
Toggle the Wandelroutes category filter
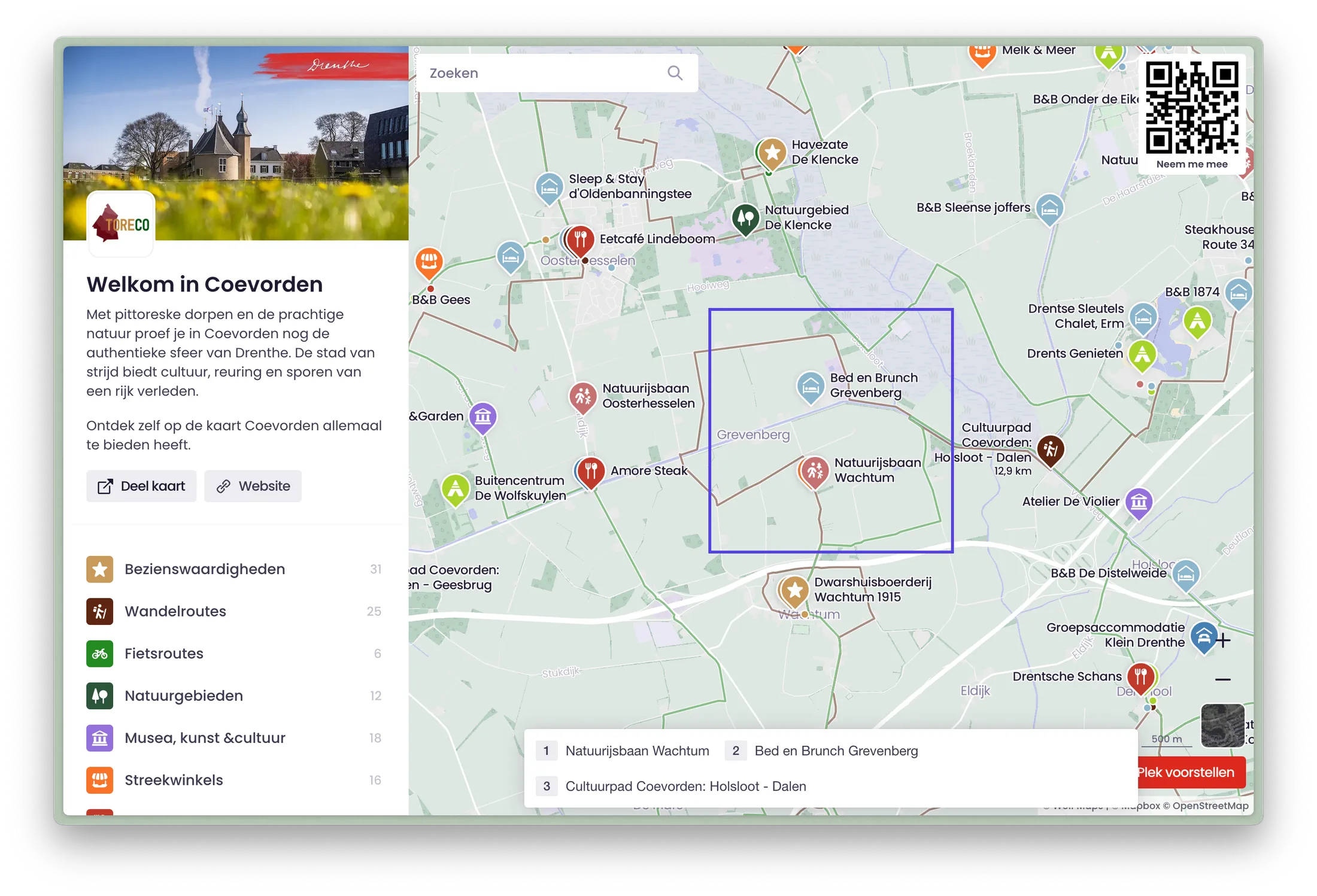click(x=175, y=611)
